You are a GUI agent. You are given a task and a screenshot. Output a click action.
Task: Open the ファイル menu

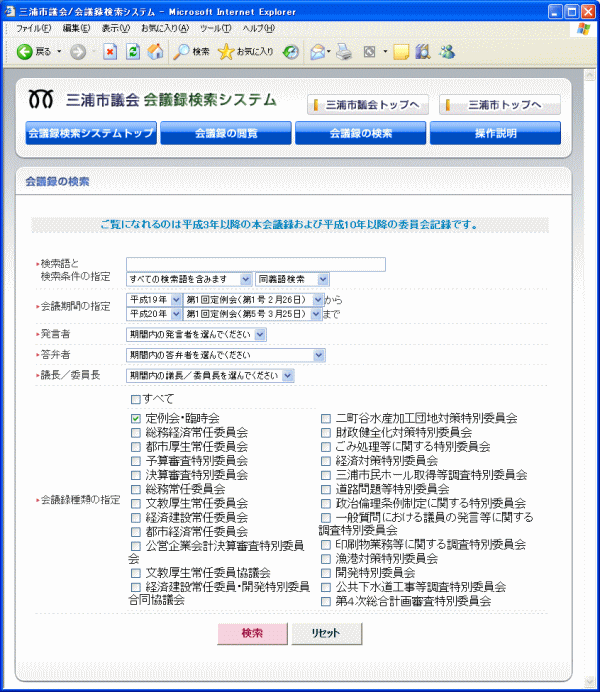click(34, 29)
